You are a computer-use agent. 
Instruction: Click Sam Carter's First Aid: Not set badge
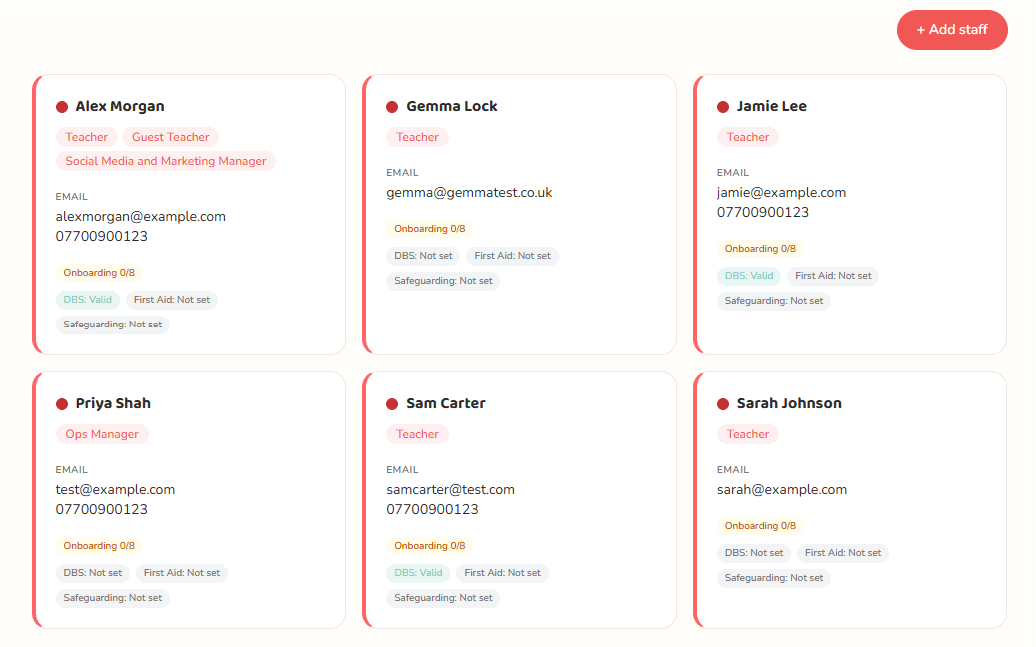[x=502, y=573]
